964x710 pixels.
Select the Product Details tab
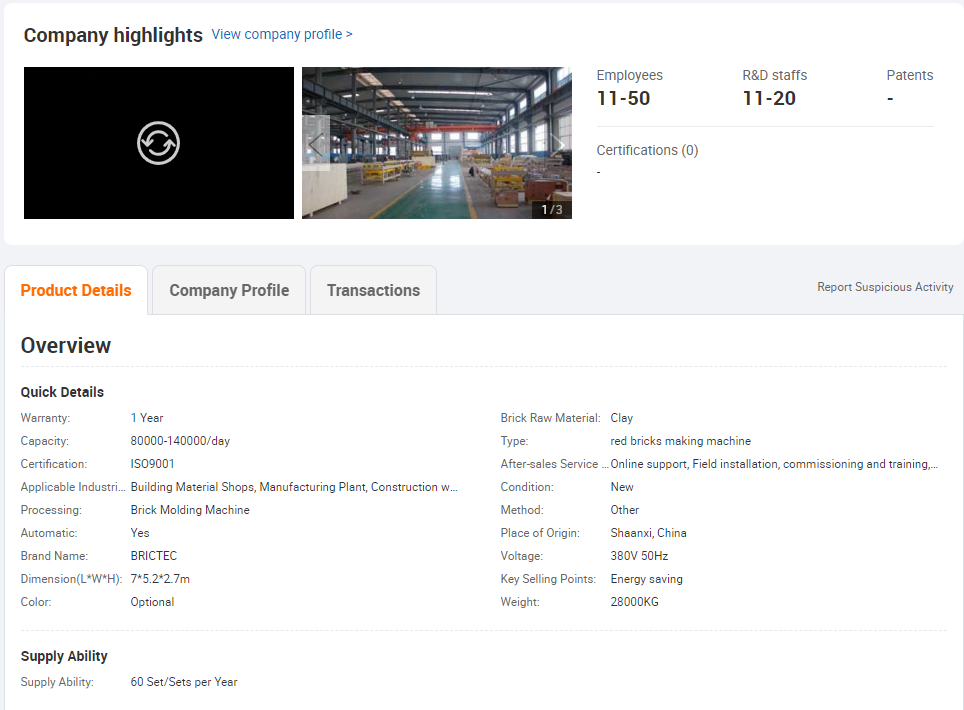[x=76, y=290]
